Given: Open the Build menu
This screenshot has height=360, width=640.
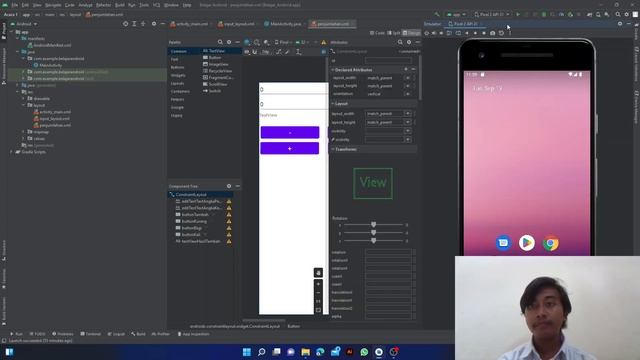Looking at the screenshot, I should (x=120, y=5).
